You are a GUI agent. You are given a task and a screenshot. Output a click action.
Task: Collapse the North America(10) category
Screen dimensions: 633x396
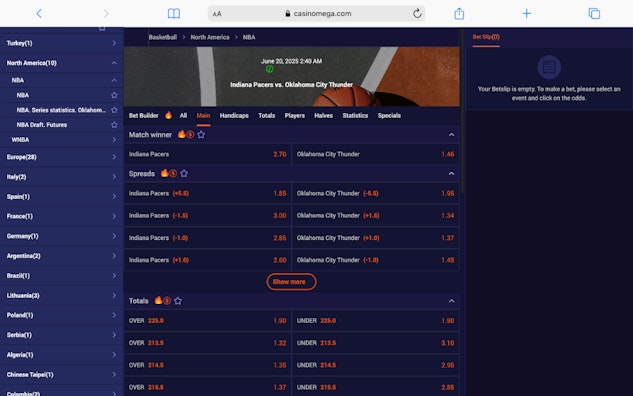coord(62,63)
